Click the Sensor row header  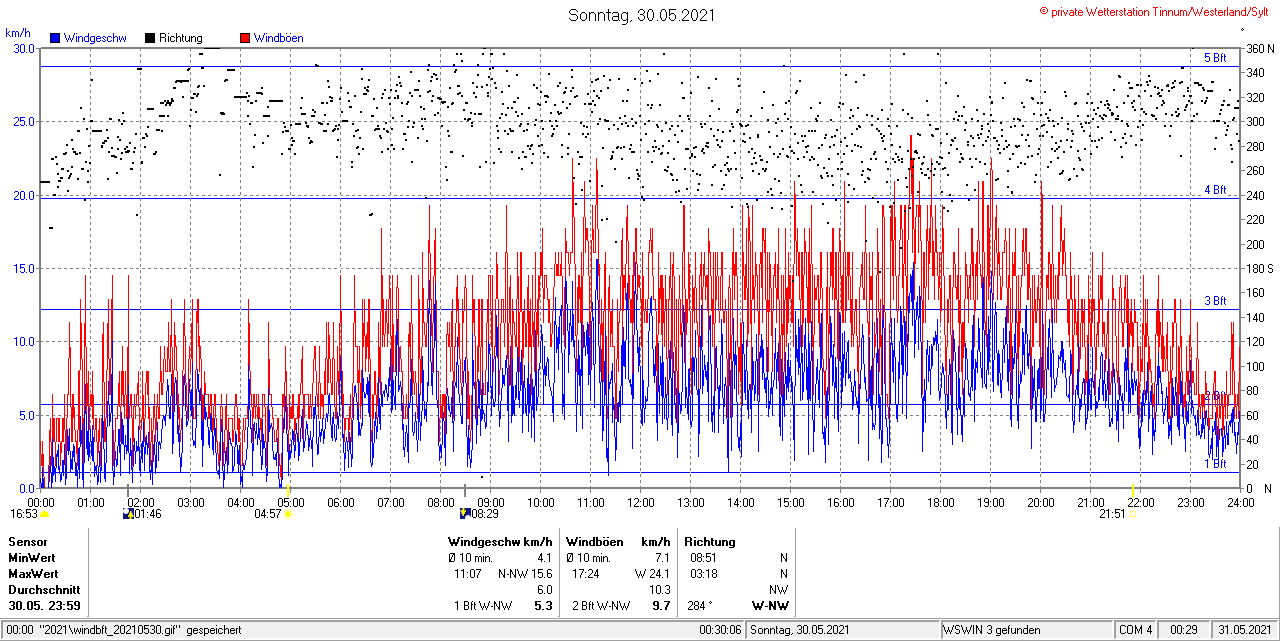[27, 542]
